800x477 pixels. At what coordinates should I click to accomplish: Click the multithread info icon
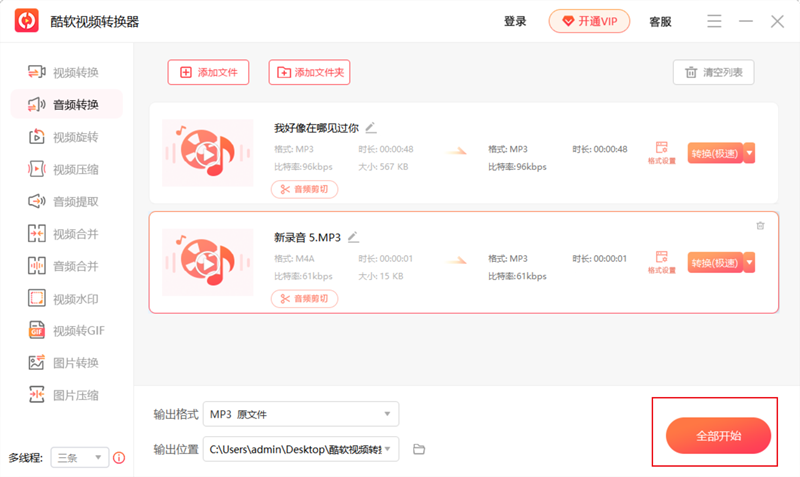[119, 458]
